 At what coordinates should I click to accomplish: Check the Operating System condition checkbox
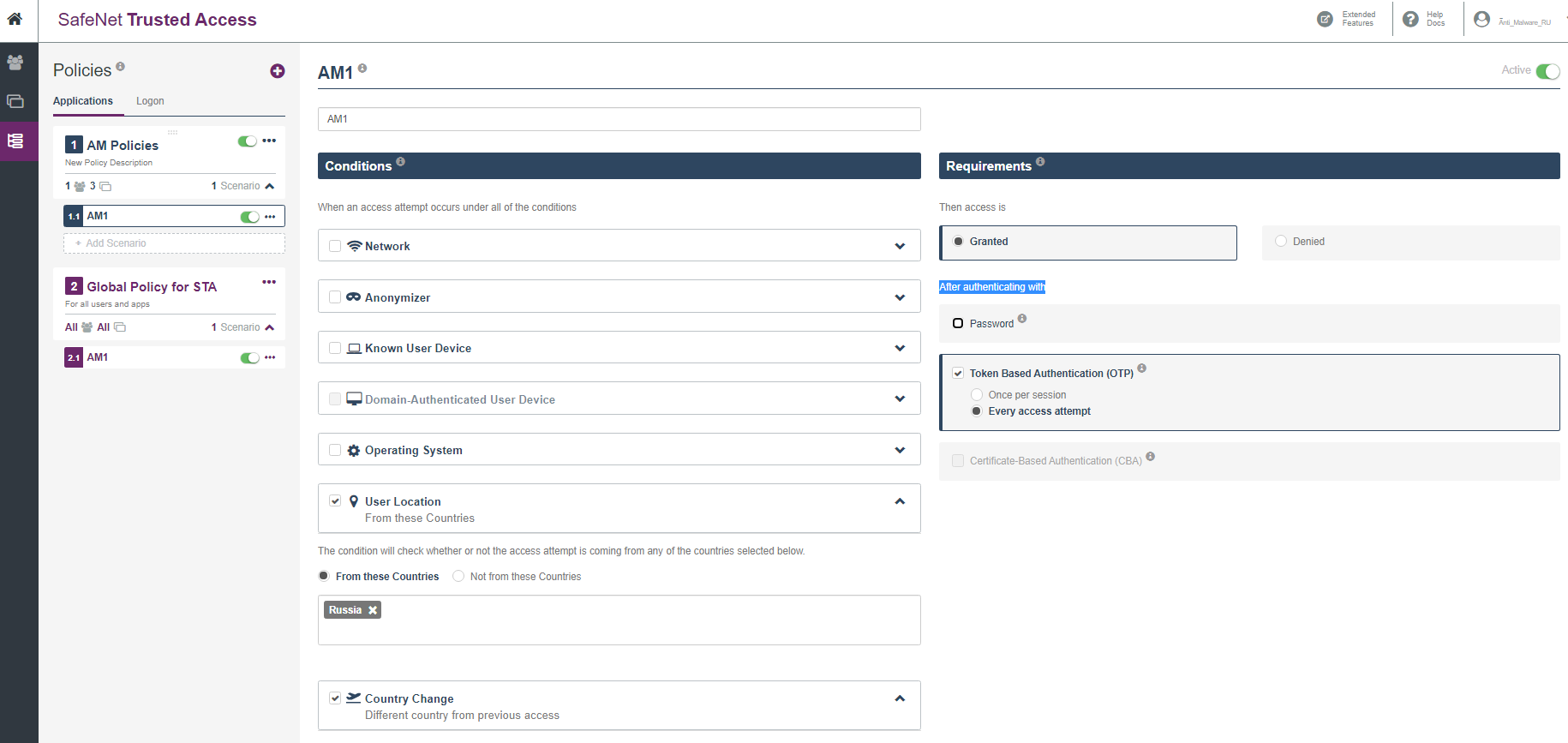[x=335, y=450]
